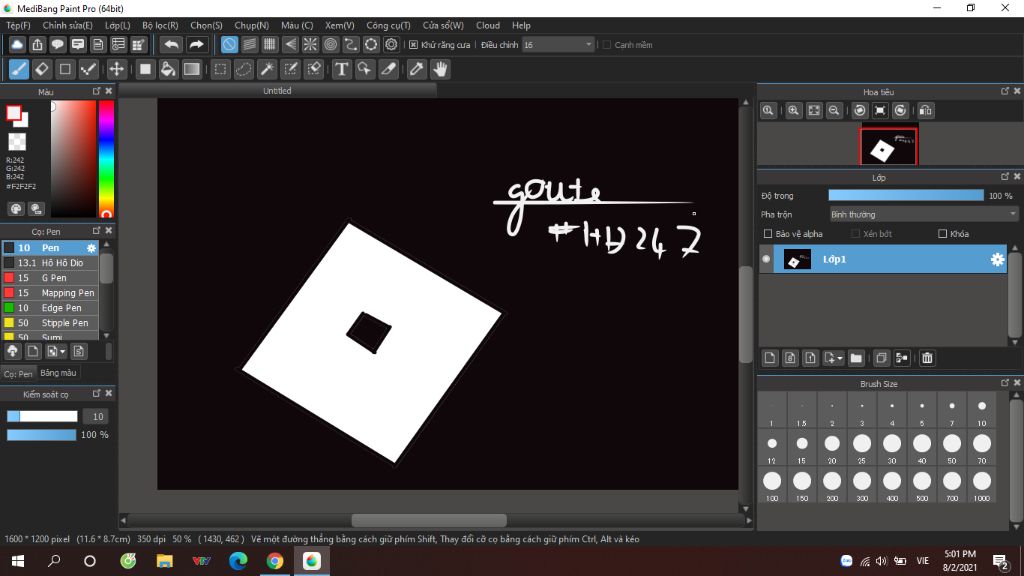Create a new layer

(x=770, y=358)
